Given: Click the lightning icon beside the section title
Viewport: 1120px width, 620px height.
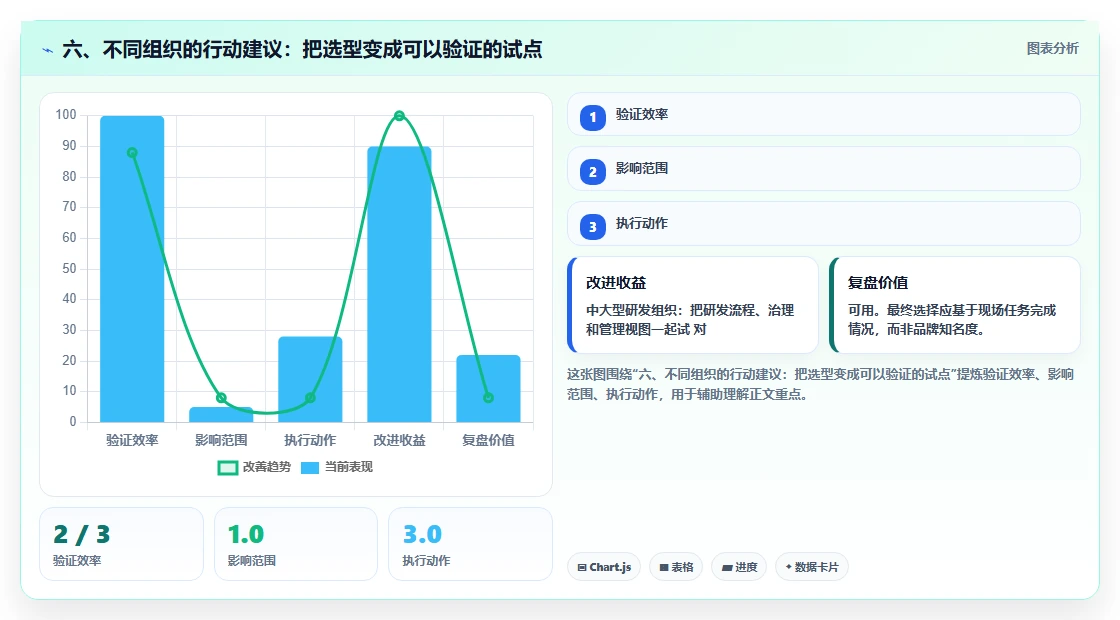Looking at the screenshot, I should click(x=48, y=50).
